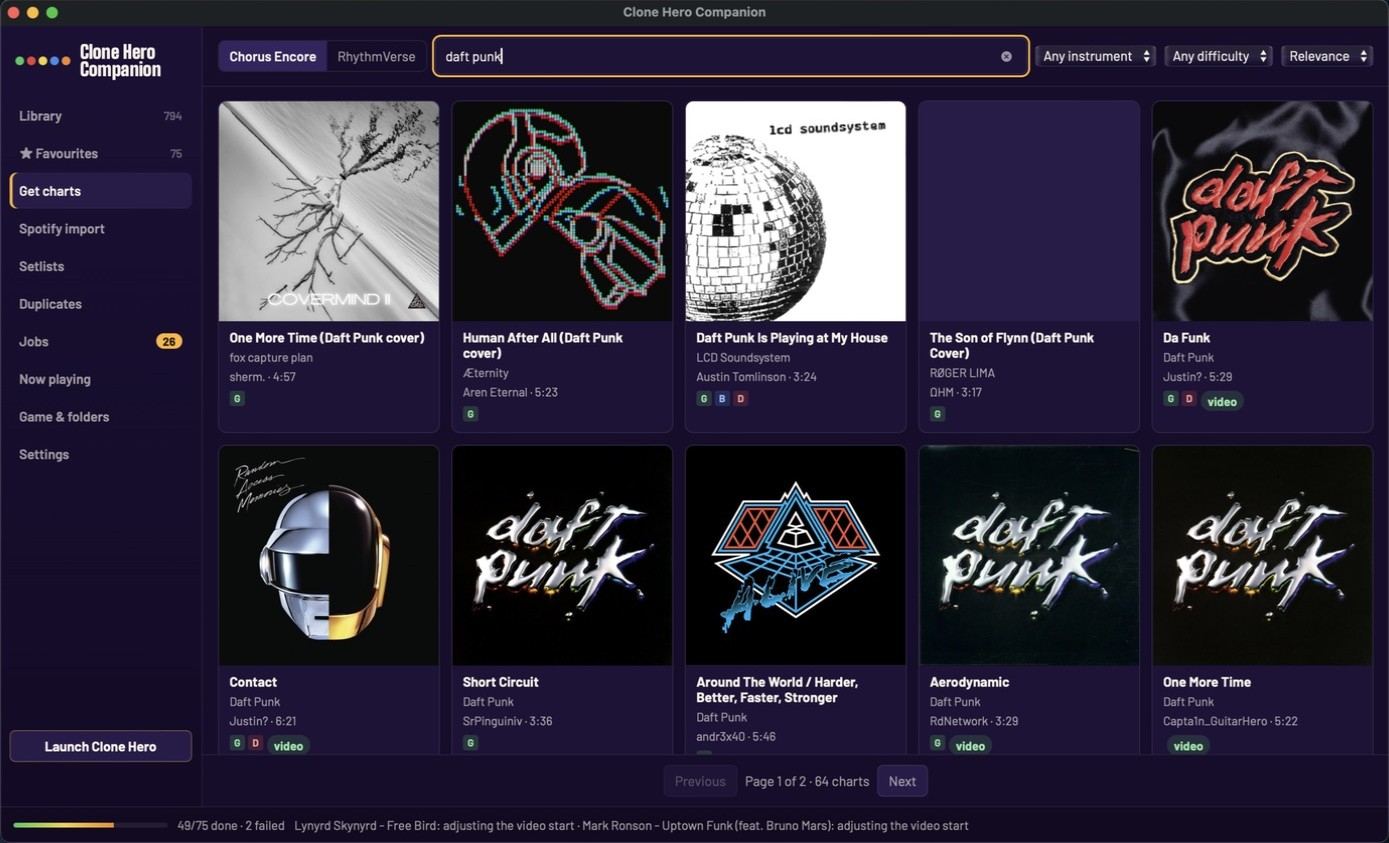Click the G badge on the Short Circuit card
This screenshot has height=843, width=1389.
[470, 743]
